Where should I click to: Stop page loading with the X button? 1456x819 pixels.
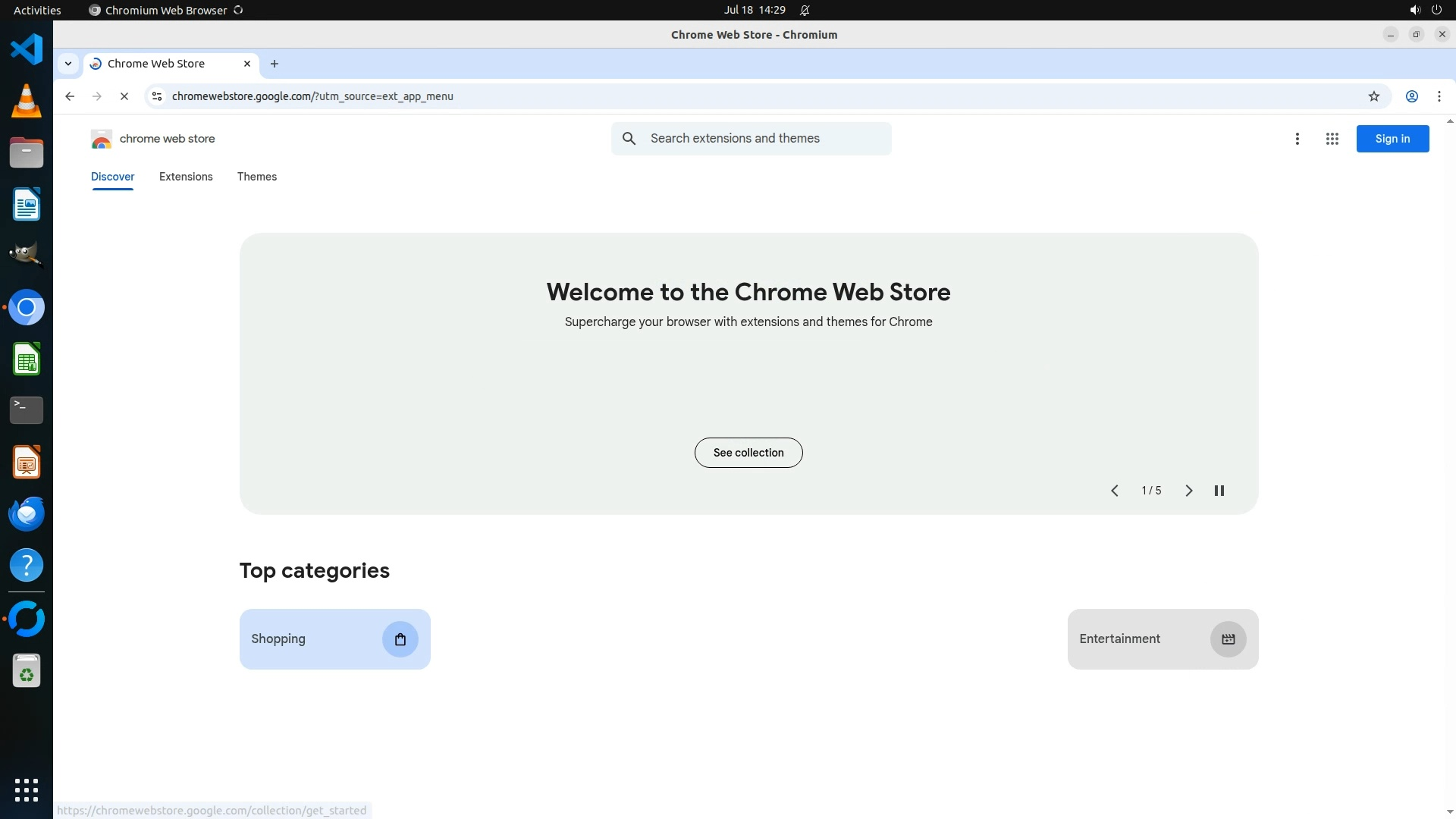coord(124,96)
